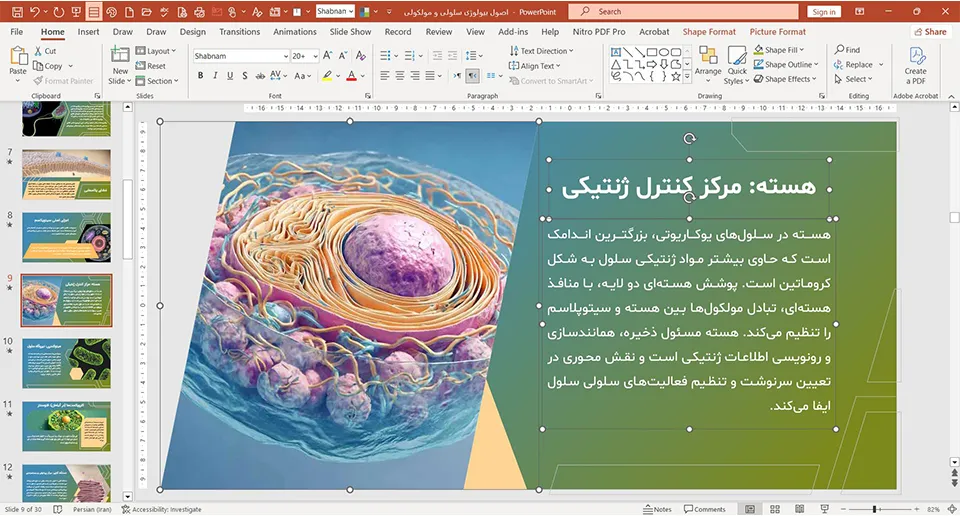Click the Save icon in quick access toolbar

[x=17, y=12]
